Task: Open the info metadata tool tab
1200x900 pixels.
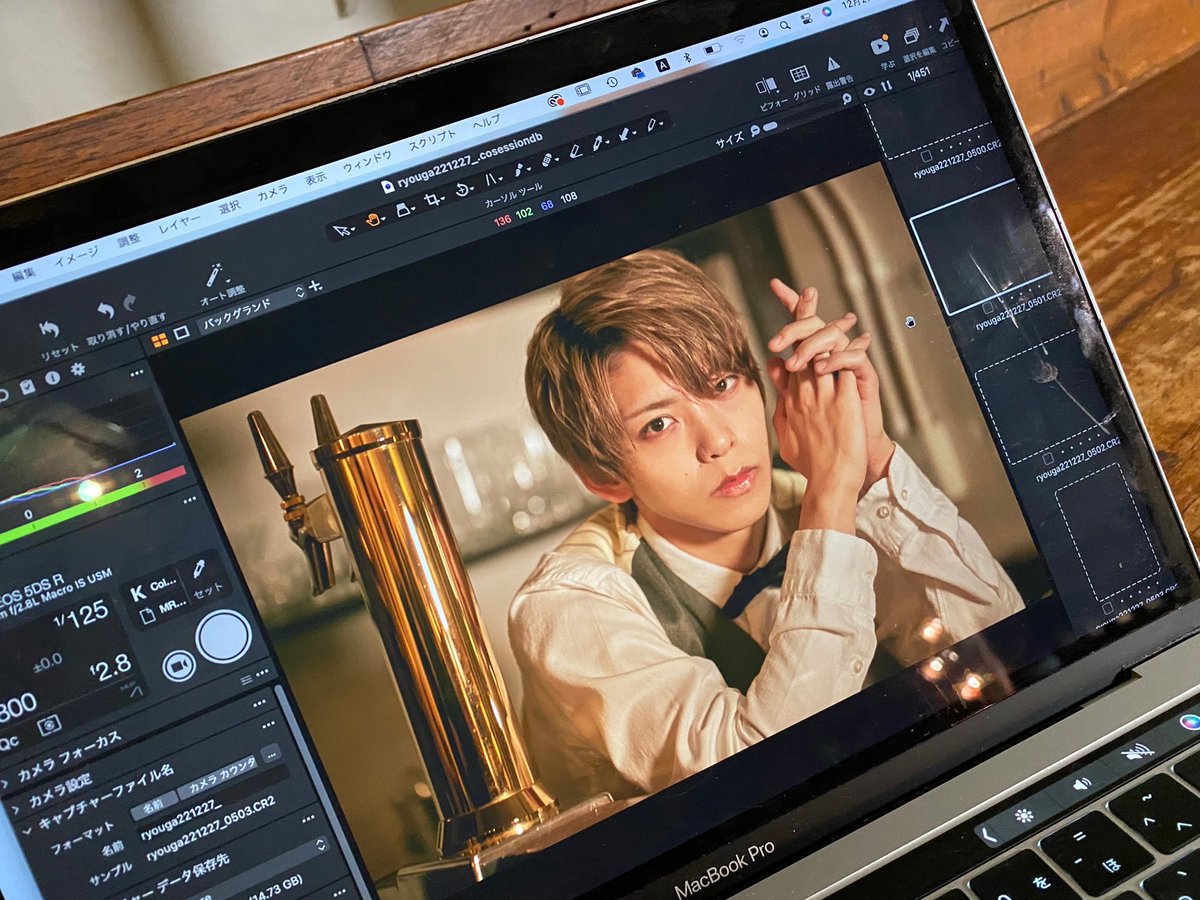Action: (52, 378)
